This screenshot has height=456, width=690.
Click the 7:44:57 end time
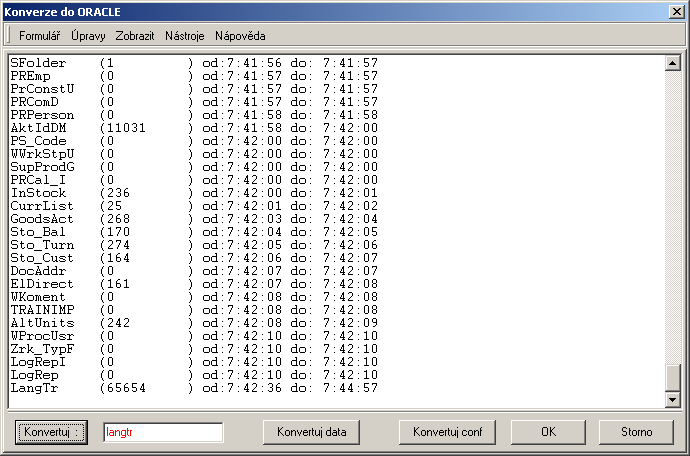350,388
